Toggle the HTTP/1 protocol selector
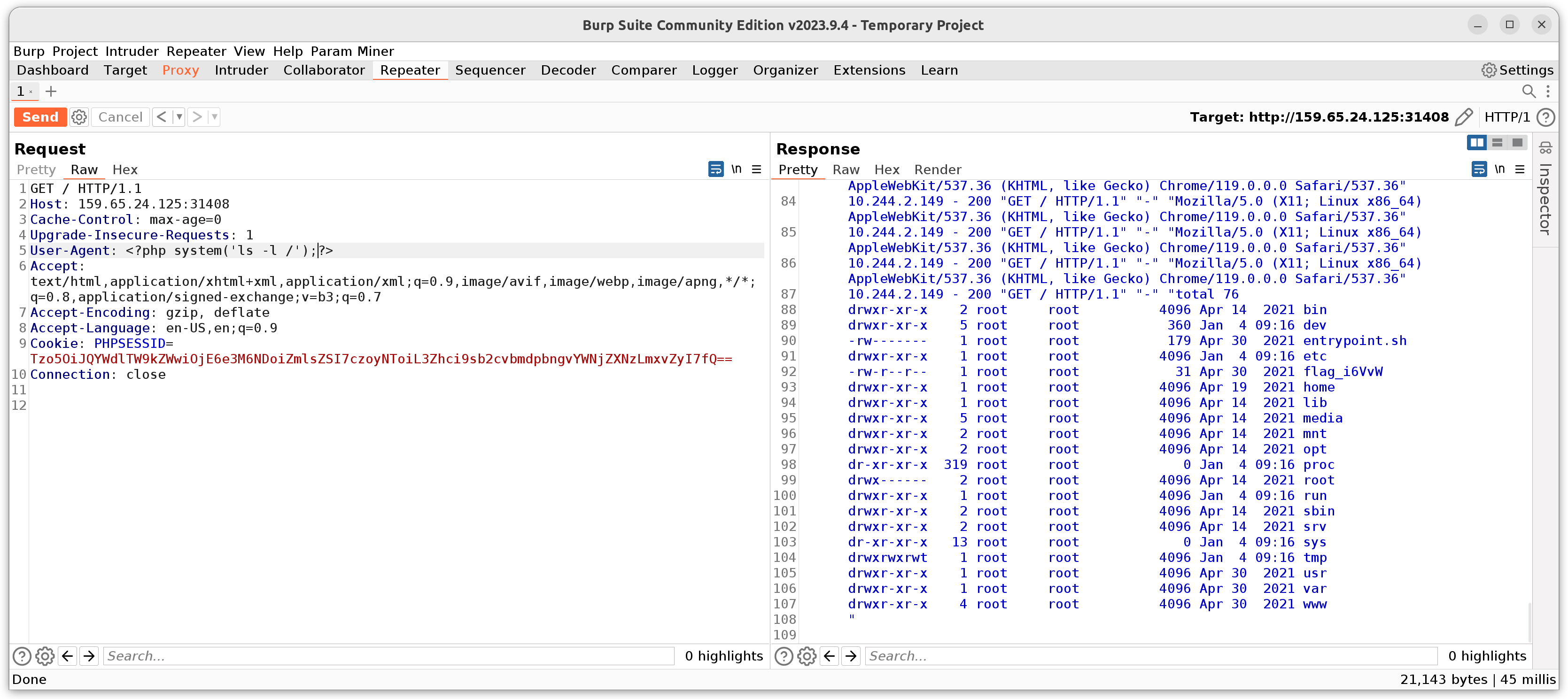Image resolution: width=1568 pixels, height=699 pixels. click(1506, 117)
